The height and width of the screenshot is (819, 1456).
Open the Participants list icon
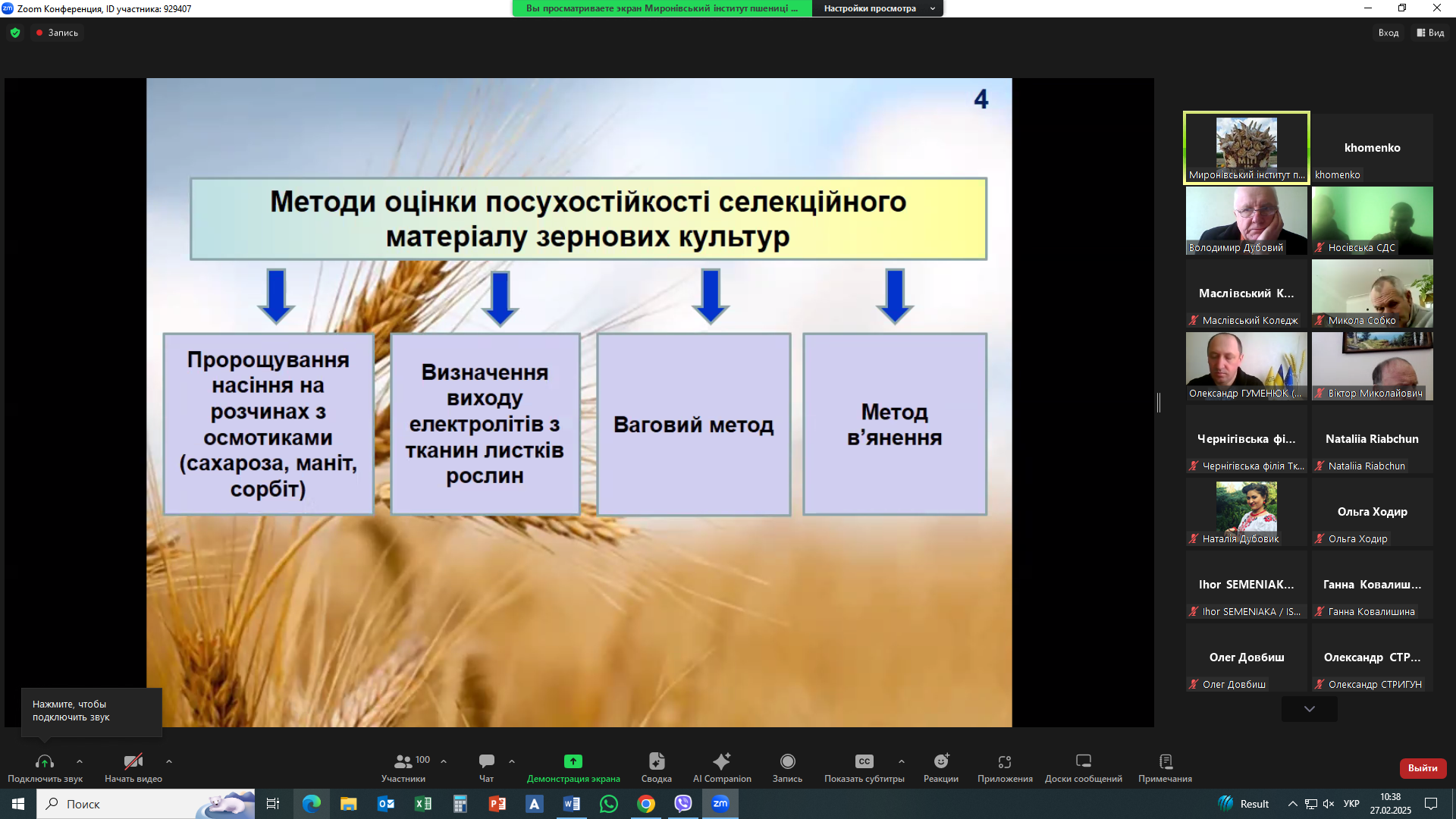[403, 761]
